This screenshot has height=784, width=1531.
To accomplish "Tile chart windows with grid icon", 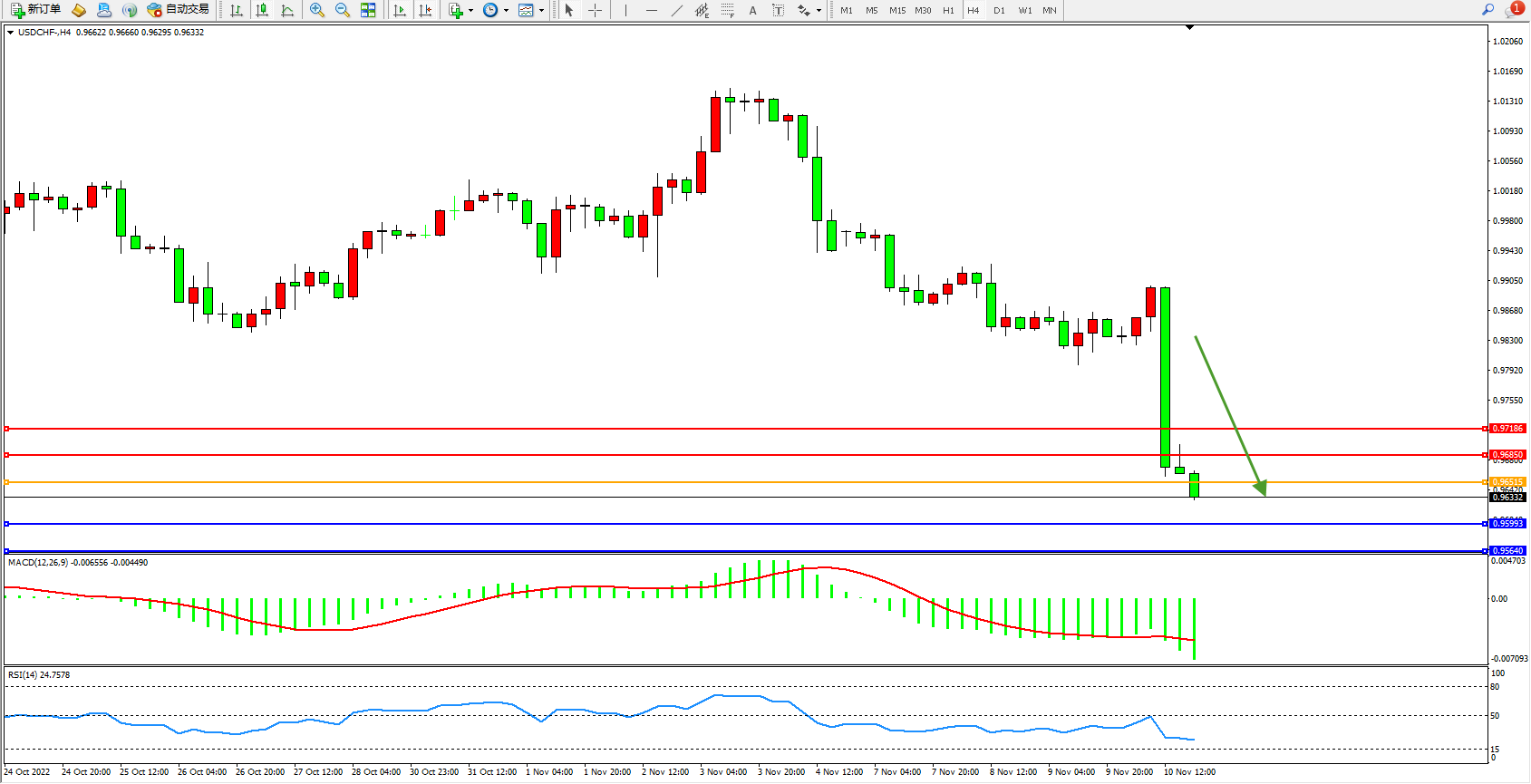I will coord(368,10).
